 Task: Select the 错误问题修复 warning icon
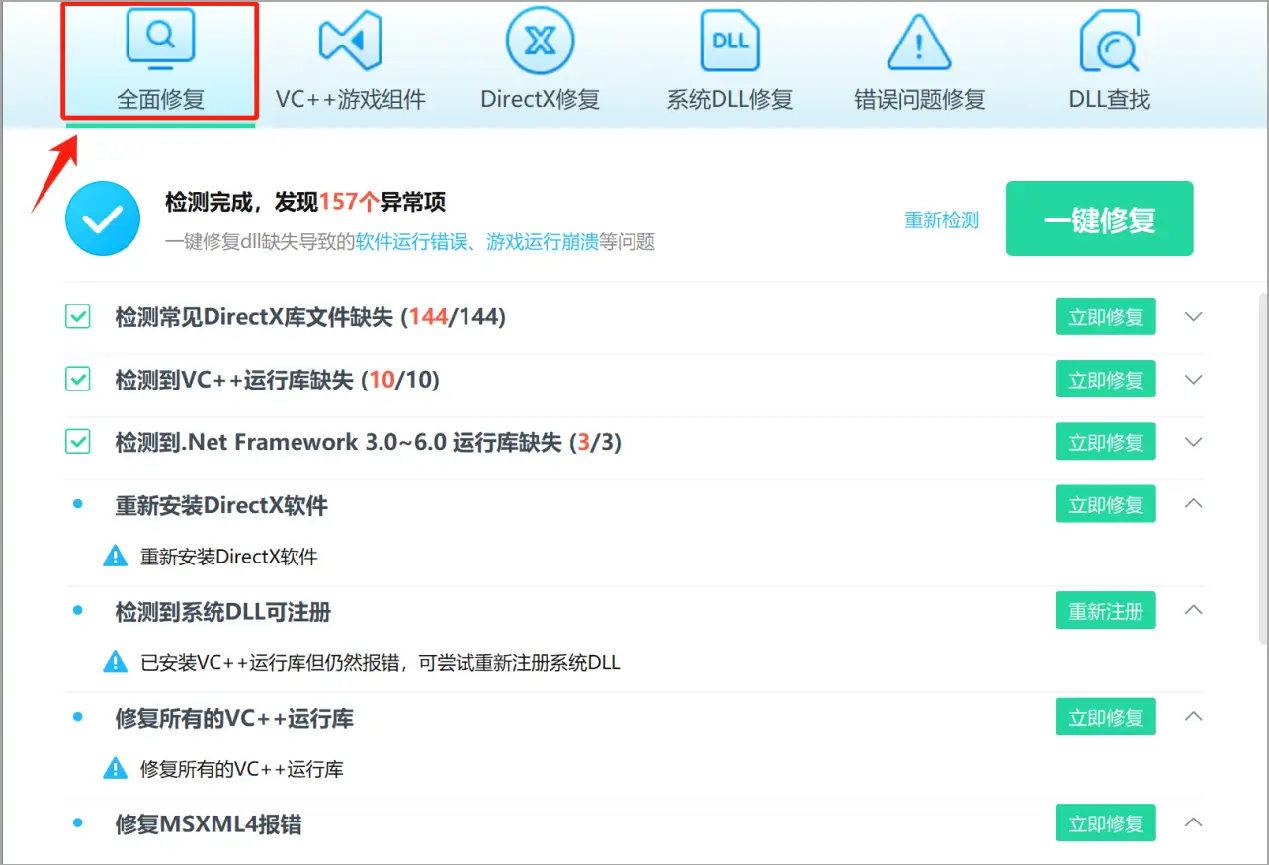[917, 40]
